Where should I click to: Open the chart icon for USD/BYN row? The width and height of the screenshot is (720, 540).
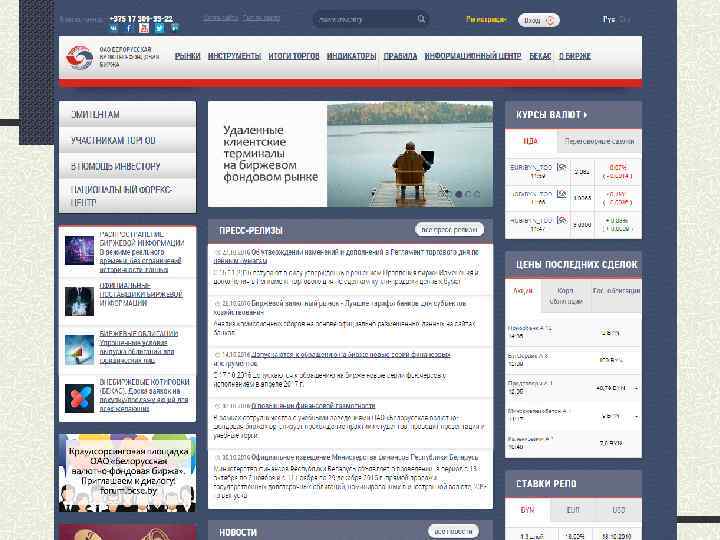(562, 194)
